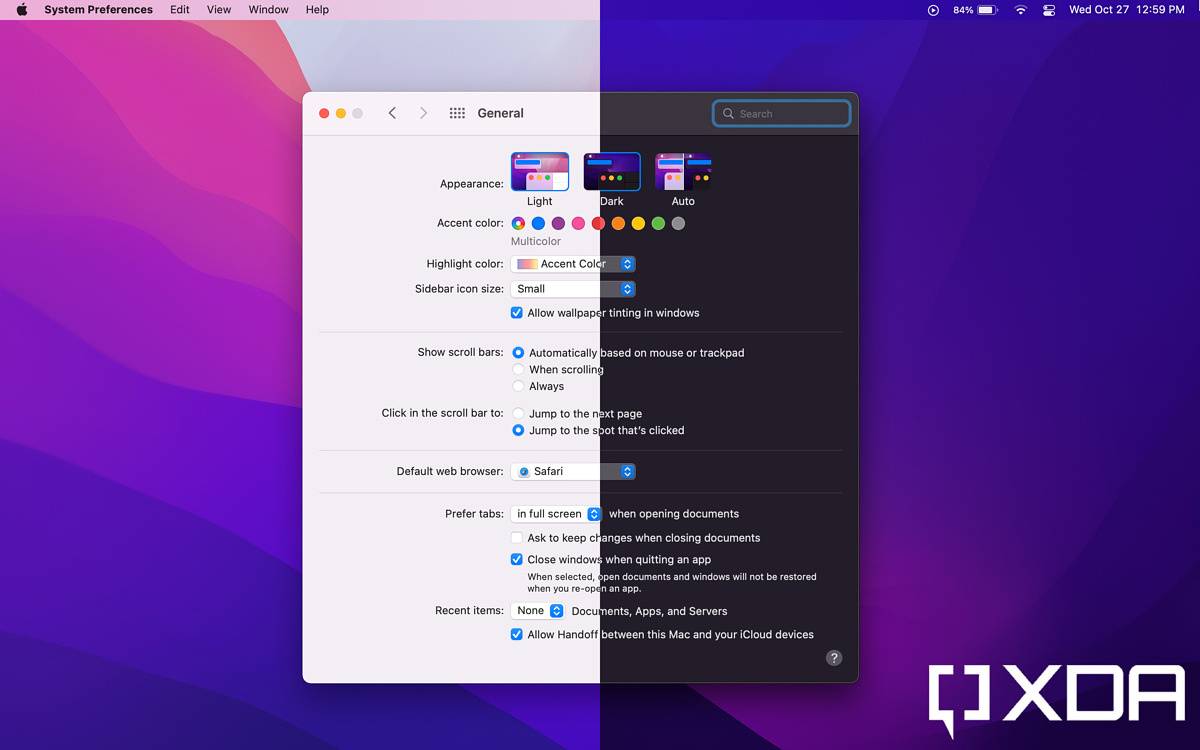Select the Auto appearance thumbnail
This screenshot has height=750, width=1200.
coord(683,172)
